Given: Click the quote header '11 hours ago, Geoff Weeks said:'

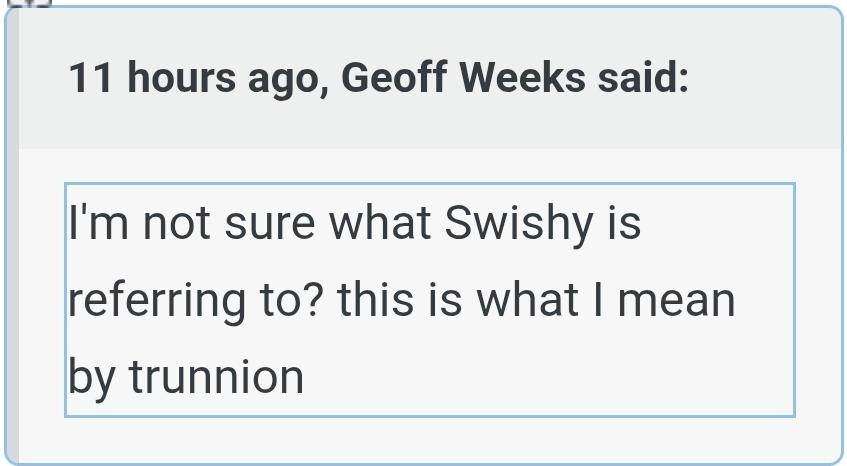Looking at the screenshot, I should click(x=378, y=78).
